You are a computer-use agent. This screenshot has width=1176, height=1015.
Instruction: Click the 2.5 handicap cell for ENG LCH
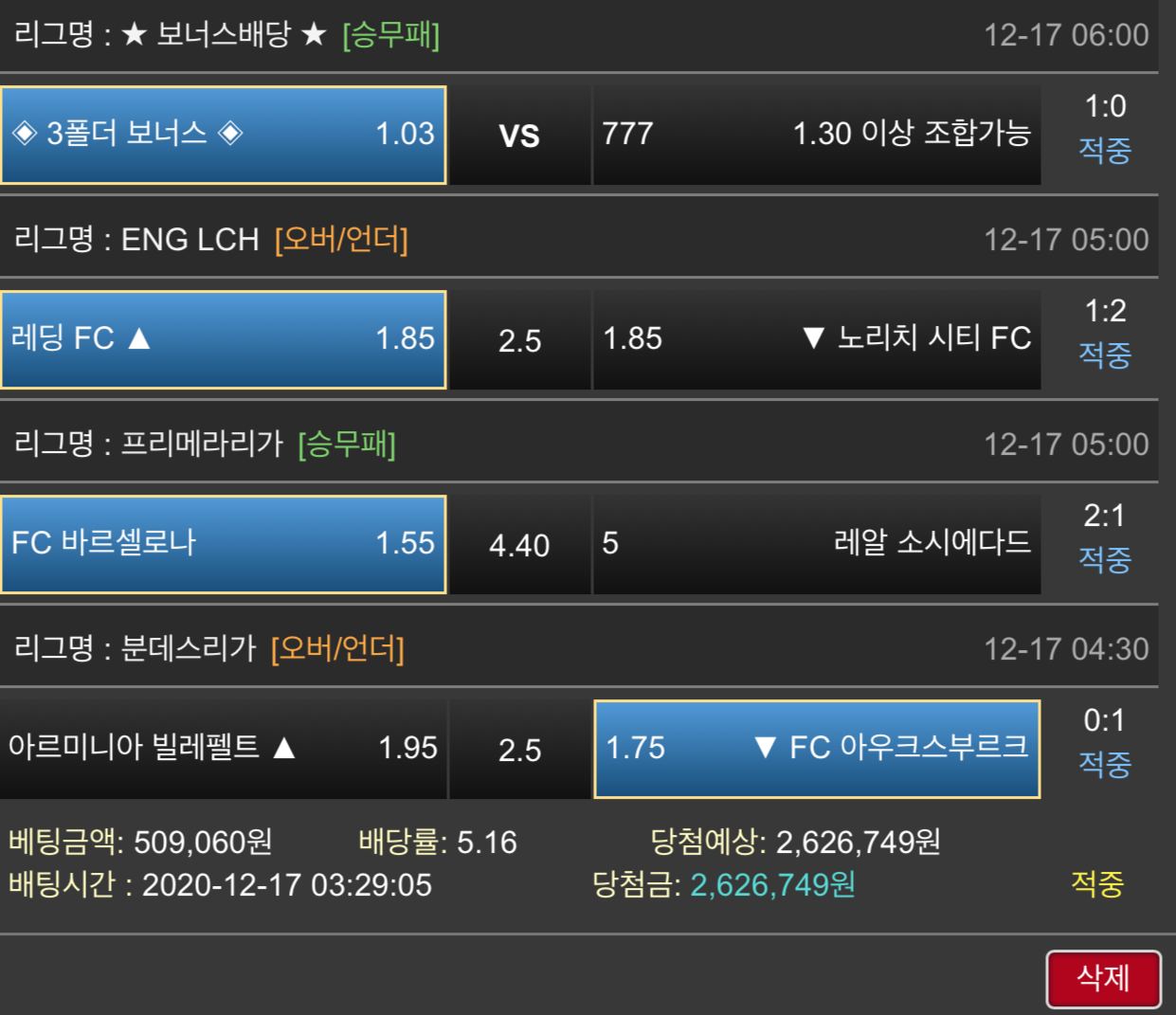click(519, 339)
